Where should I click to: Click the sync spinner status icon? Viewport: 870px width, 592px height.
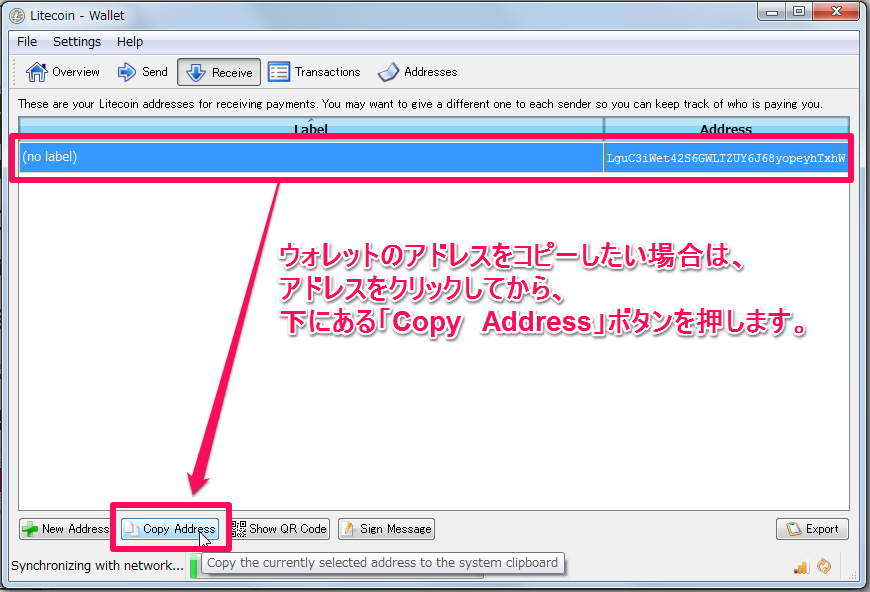point(825,566)
